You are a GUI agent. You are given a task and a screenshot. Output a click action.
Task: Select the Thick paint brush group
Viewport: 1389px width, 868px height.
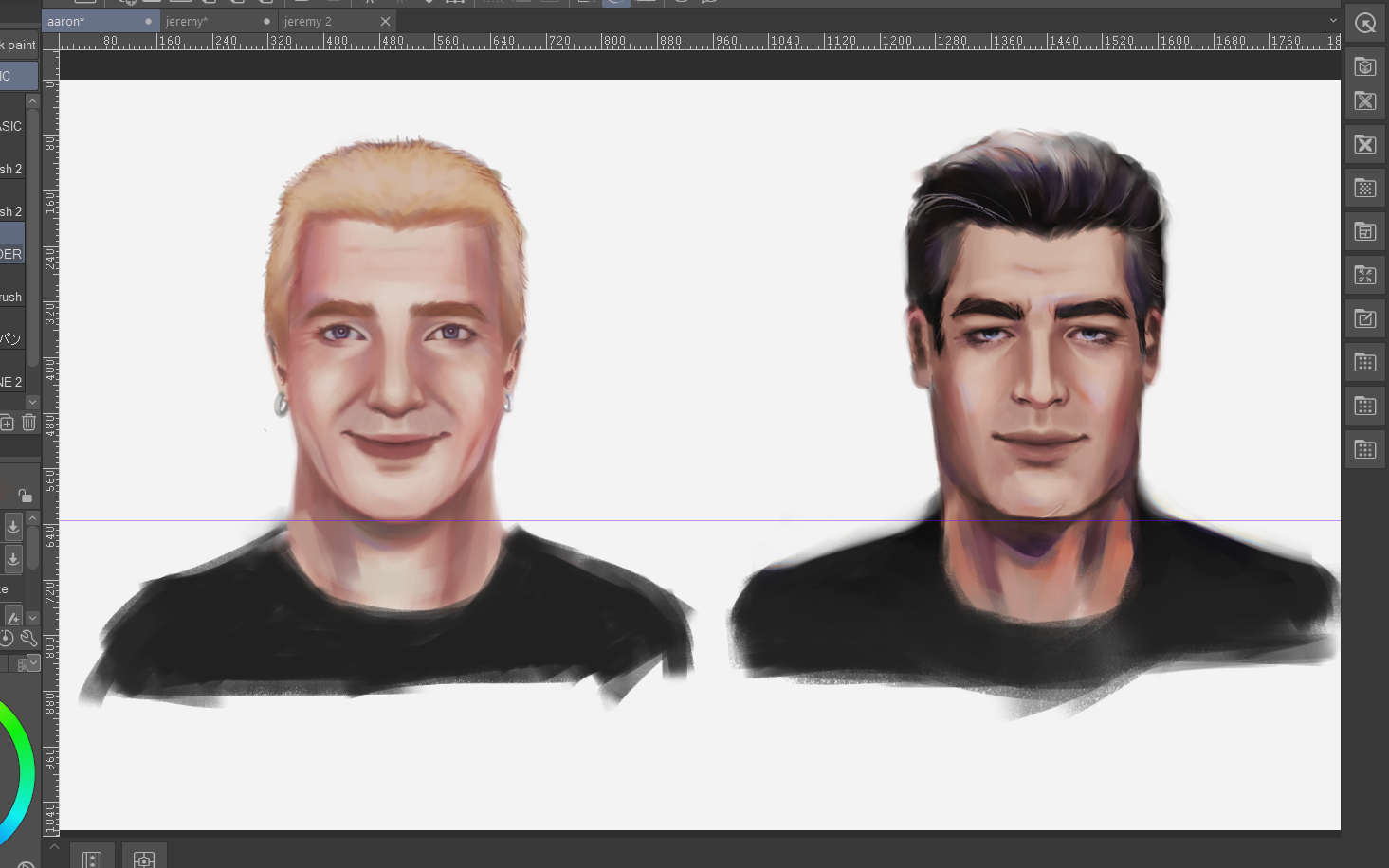pos(18,45)
